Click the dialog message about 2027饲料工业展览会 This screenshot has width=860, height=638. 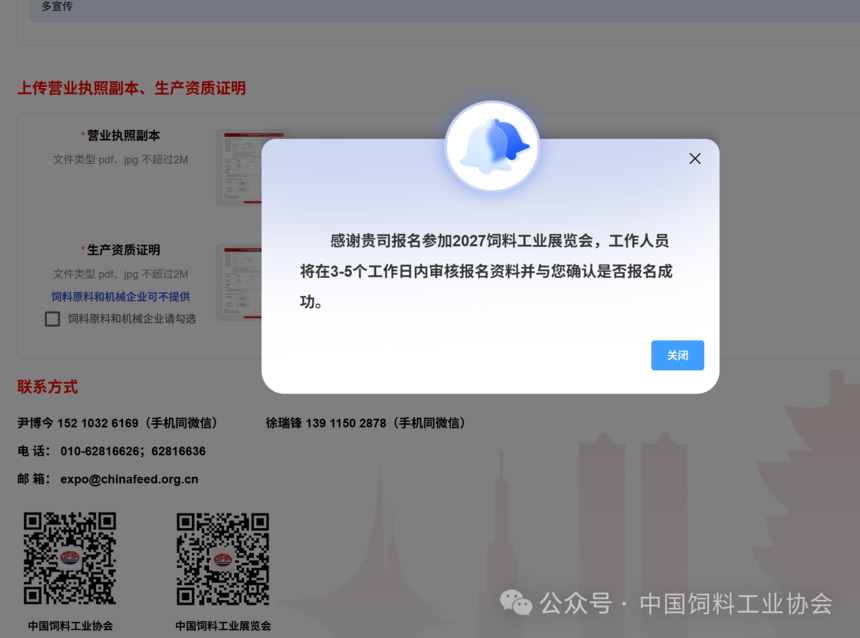click(486, 271)
